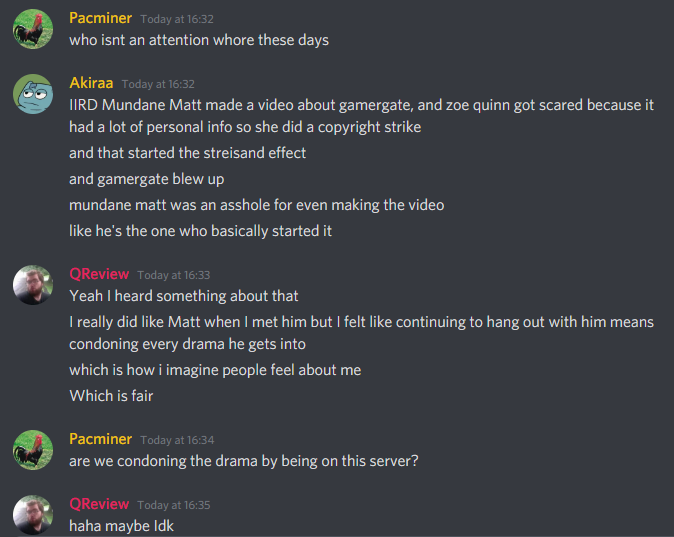This screenshot has width=674, height=537.
Task: Click message 'and that started the streisand effect'
Action: coord(187,153)
